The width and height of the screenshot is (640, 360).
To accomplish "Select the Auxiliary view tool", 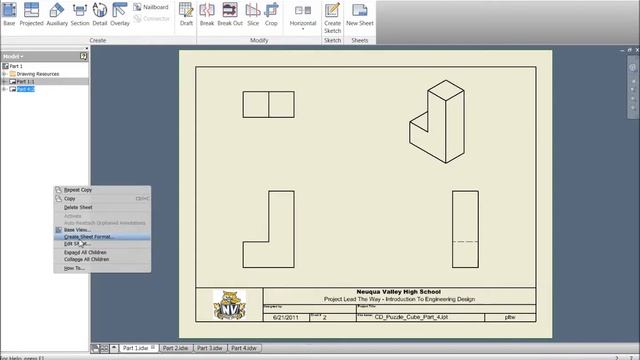I will tap(57, 14).
